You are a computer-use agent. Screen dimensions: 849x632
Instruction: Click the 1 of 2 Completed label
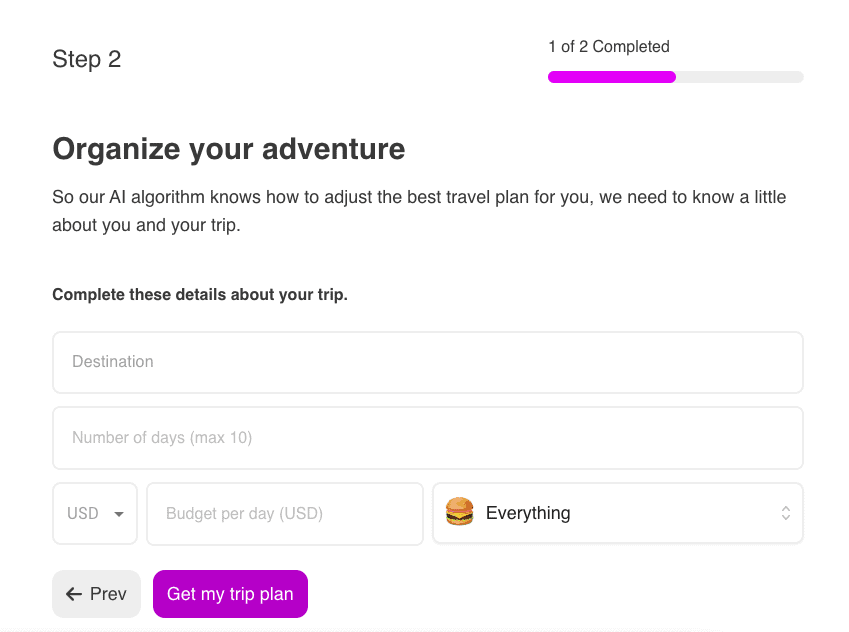point(608,47)
